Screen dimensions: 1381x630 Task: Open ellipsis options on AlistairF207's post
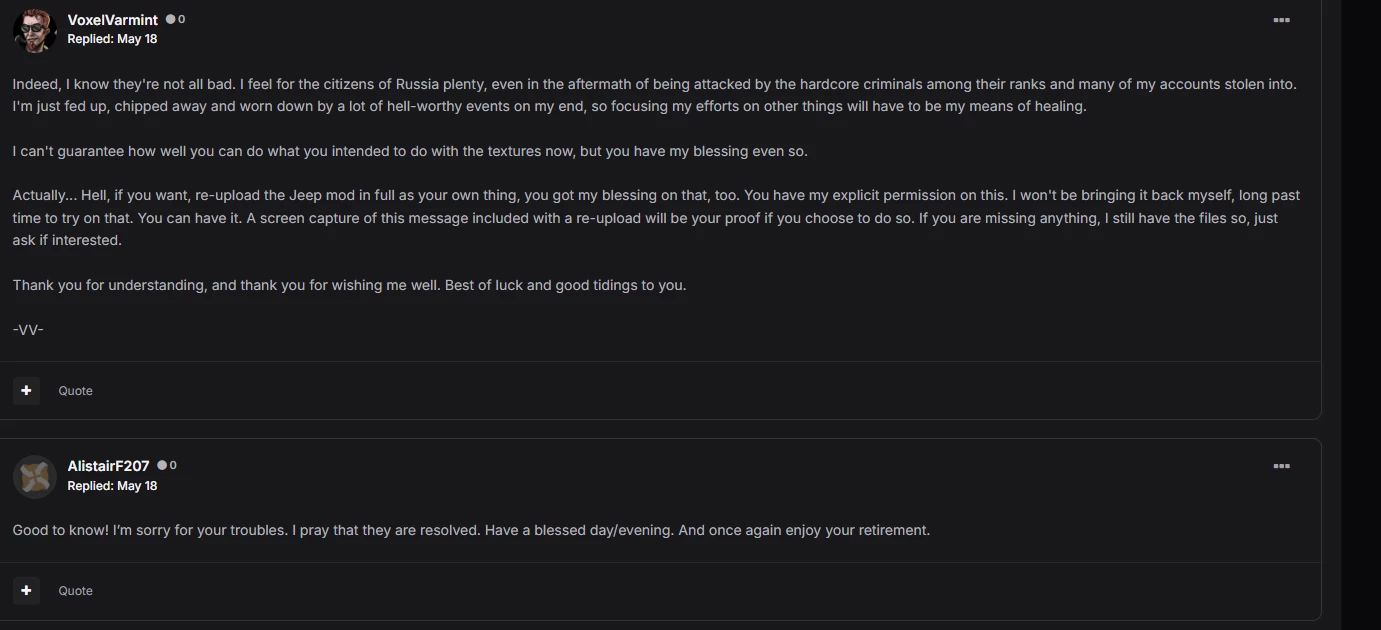1281,466
